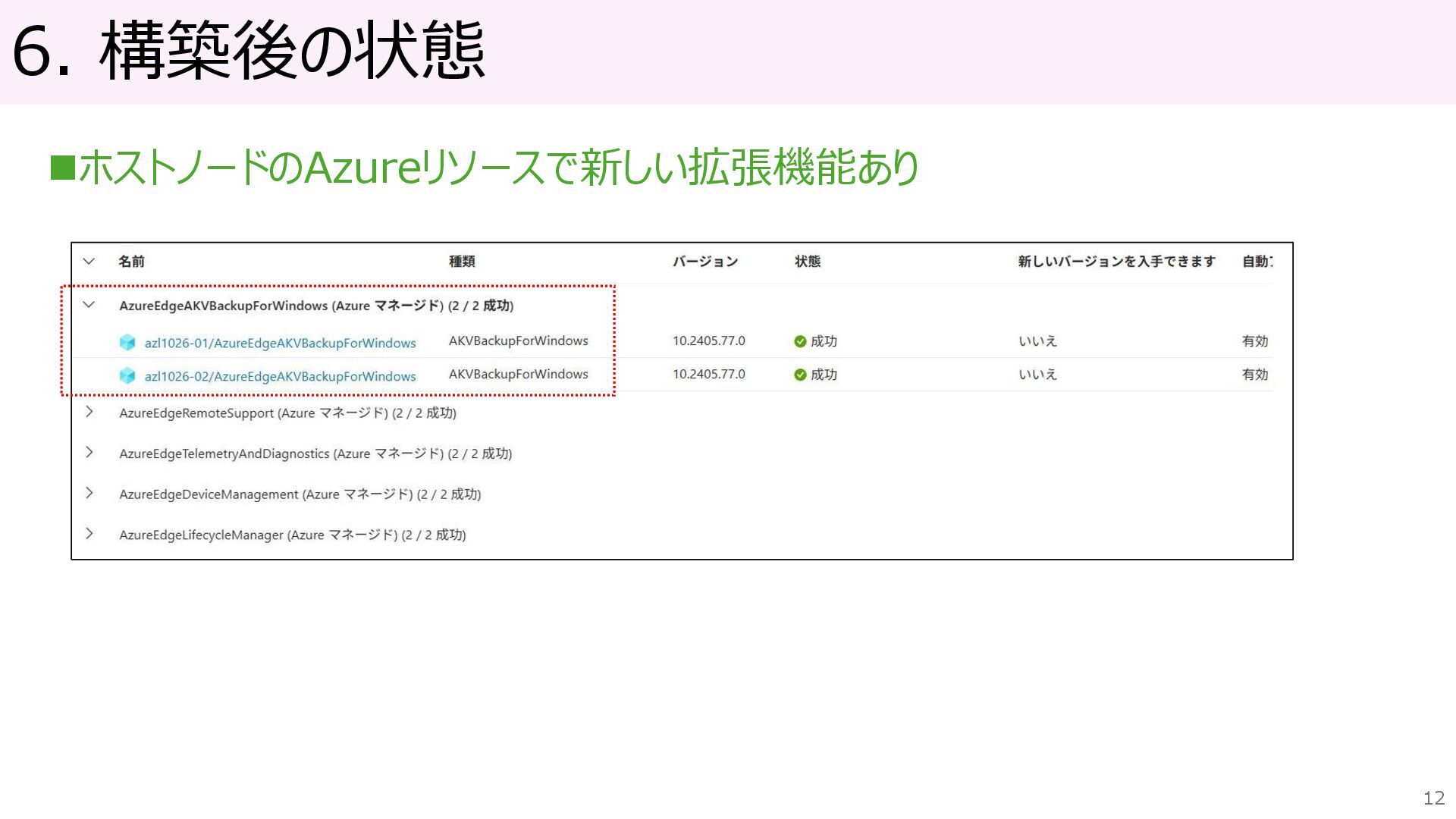This screenshot has width=1456, height=819.
Task: Click the green success check for azl1026-02
Action: [x=800, y=375]
